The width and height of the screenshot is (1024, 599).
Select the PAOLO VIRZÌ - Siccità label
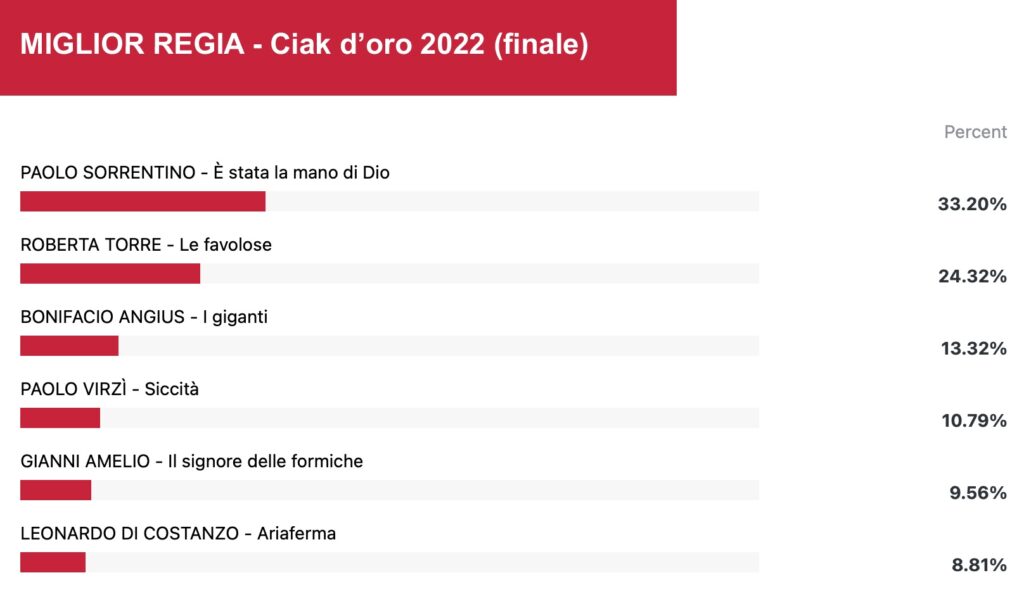pyautogui.click(x=109, y=389)
